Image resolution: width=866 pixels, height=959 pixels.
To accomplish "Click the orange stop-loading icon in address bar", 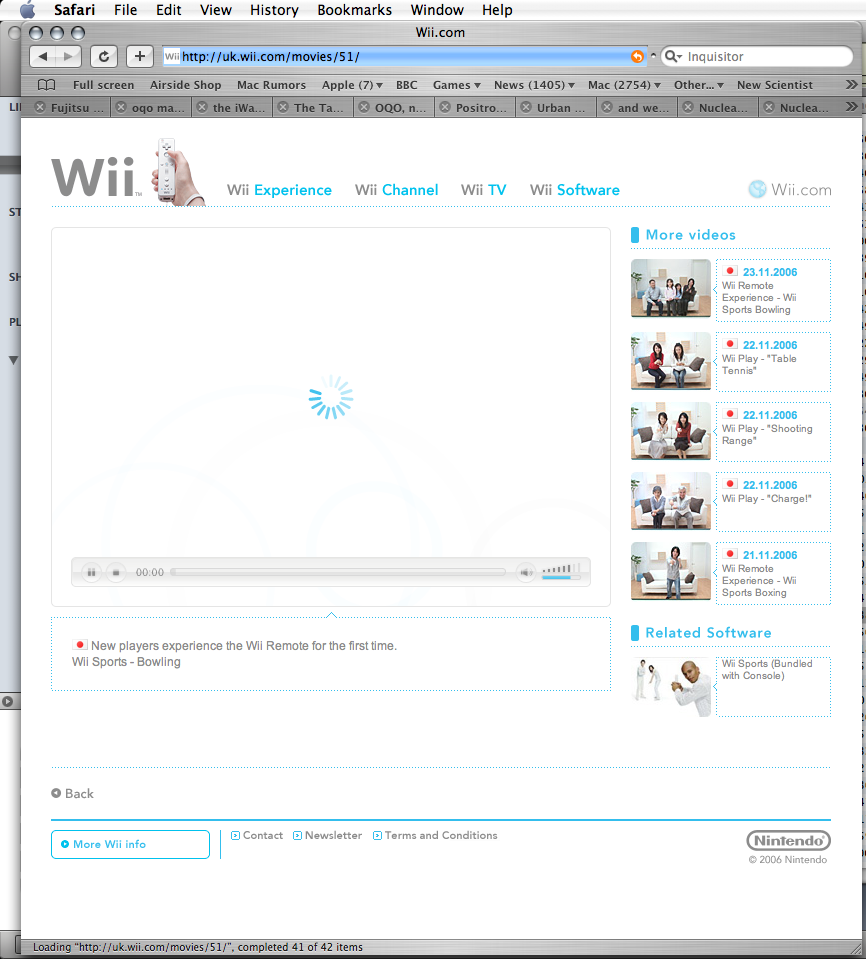I will pyautogui.click(x=637, y=57).
